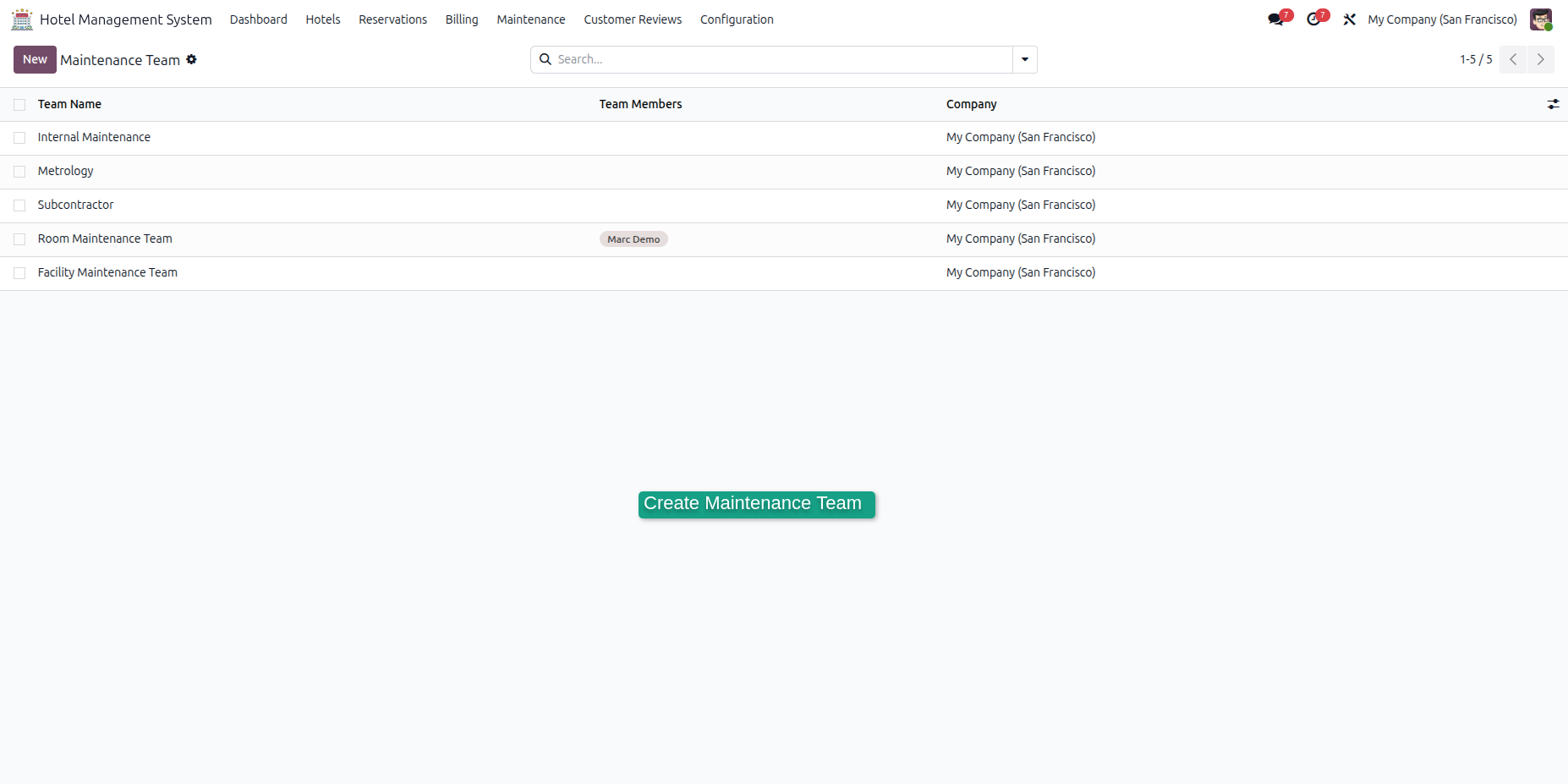Go to the next page arrow
The image size is (1568, 784).
click(x=1541, y=59)
